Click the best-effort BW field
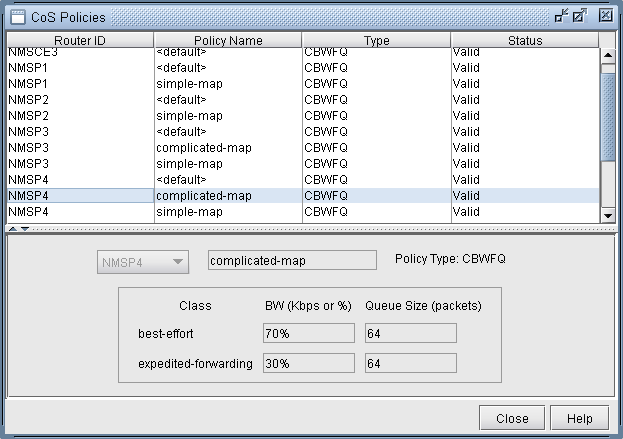Viewport: 623px width, 439px height. pos(309,333)
